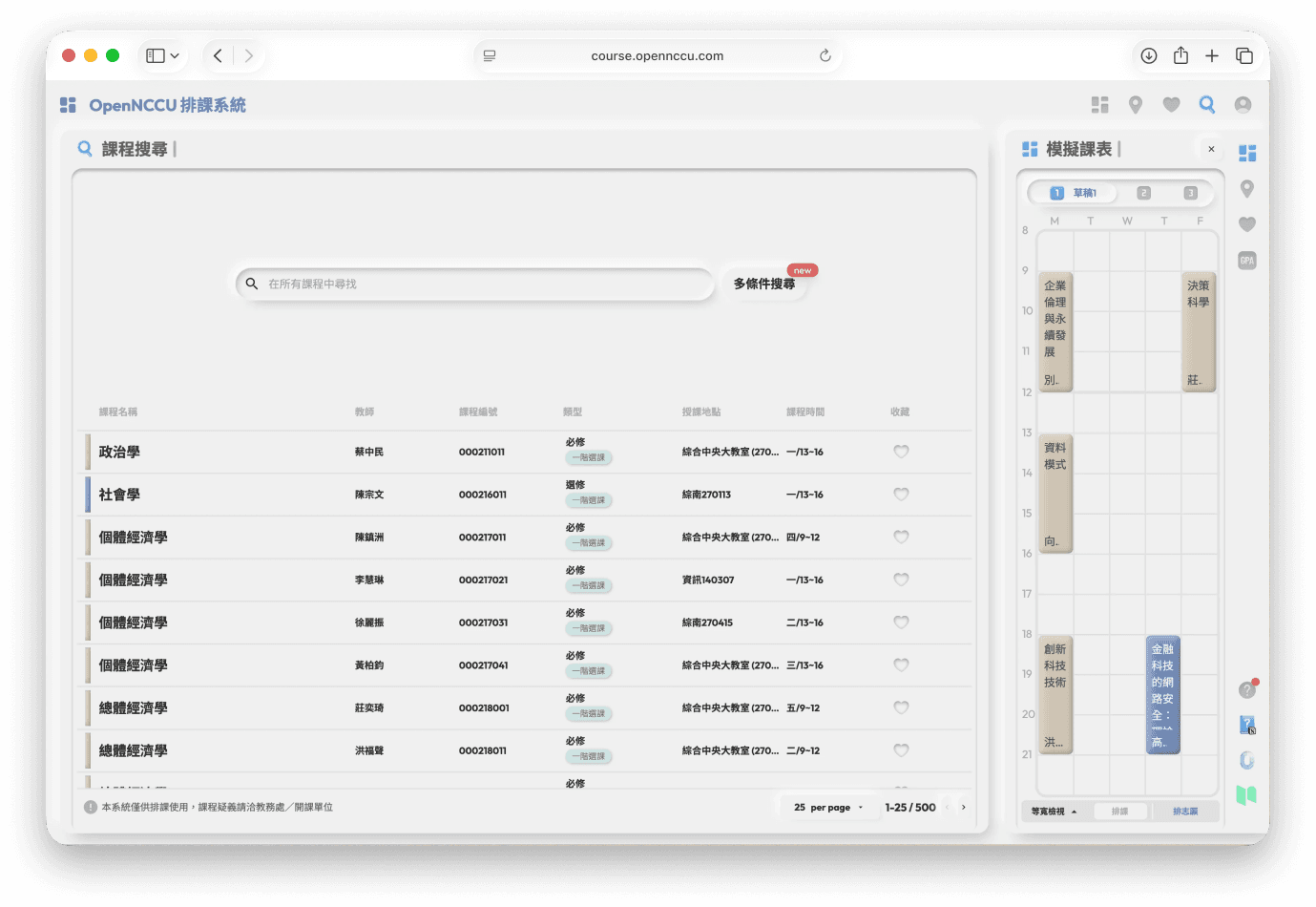Click the blue timetable icon in right sidebar
The width and height of the screenshot is (1316, 907).
coord(1246,154)
